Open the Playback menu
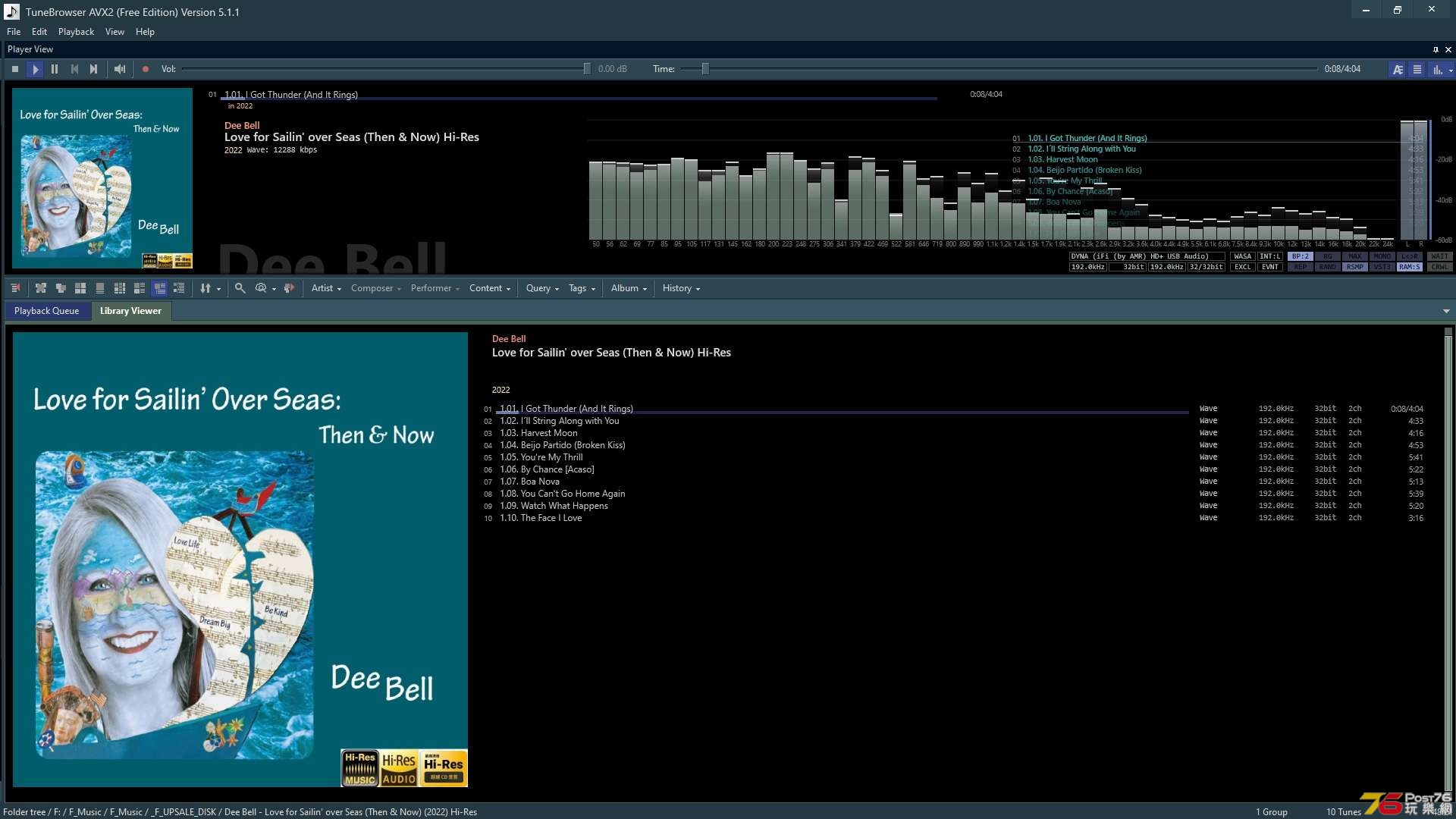This screenshot has width=1456, height=819. [x=76, y=32]
